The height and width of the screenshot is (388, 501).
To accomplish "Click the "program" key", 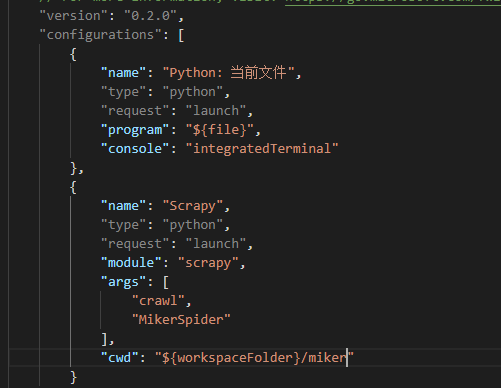I will coord(135,130).
